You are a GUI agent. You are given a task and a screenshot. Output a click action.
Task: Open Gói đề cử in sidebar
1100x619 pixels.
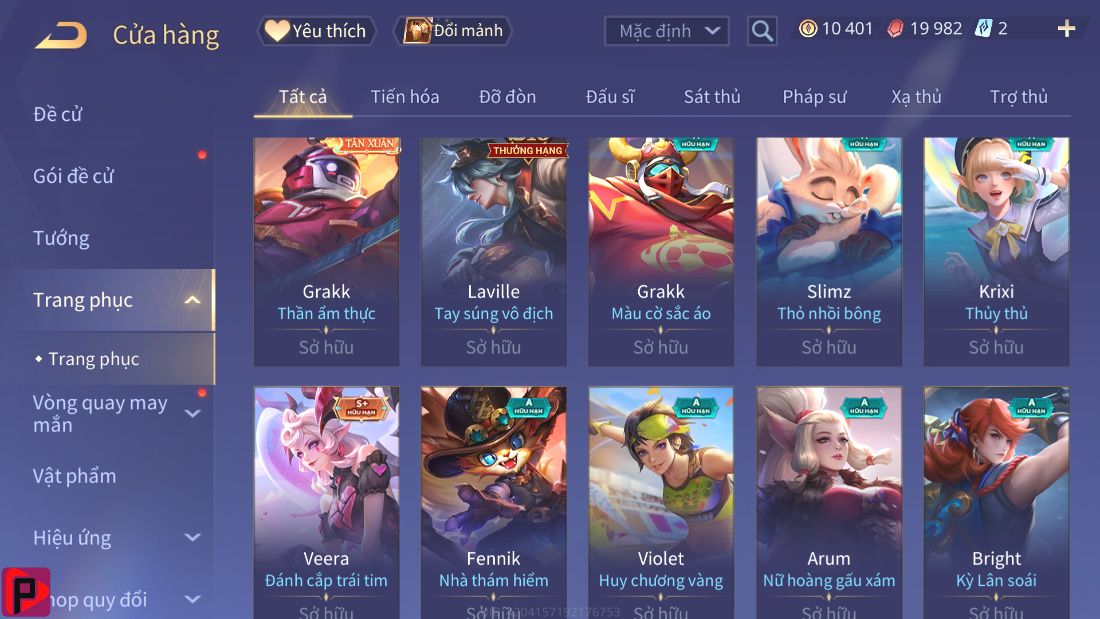[x=73, y=176]
